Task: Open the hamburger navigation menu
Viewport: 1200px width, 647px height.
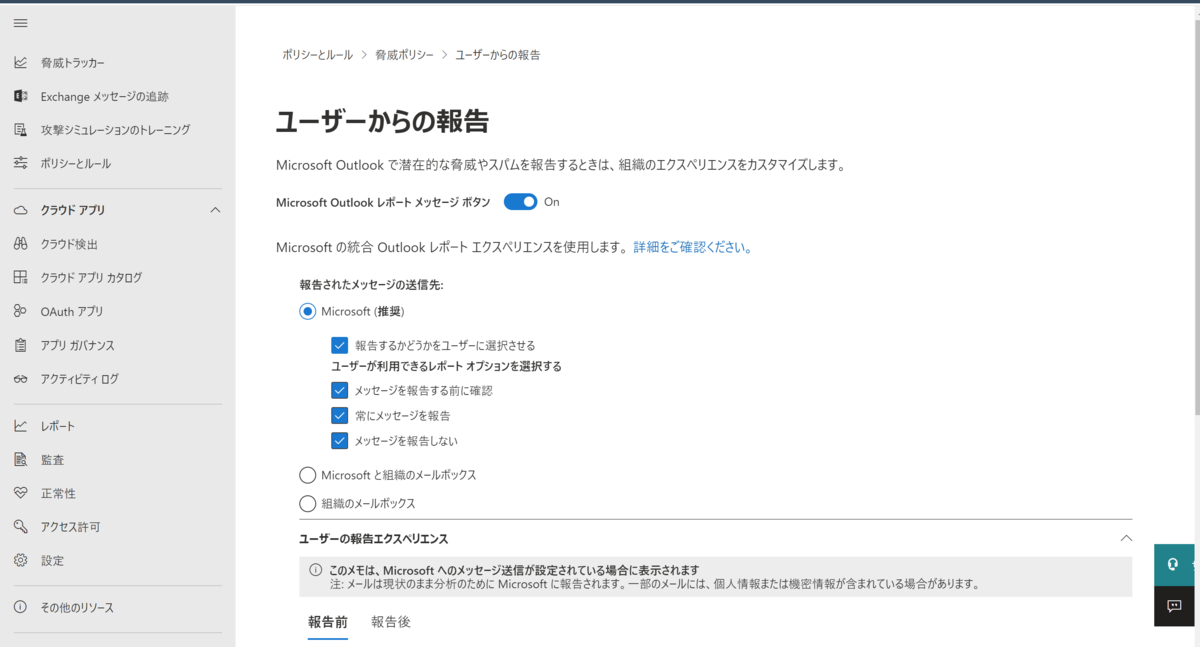Action: click(20, 23)
